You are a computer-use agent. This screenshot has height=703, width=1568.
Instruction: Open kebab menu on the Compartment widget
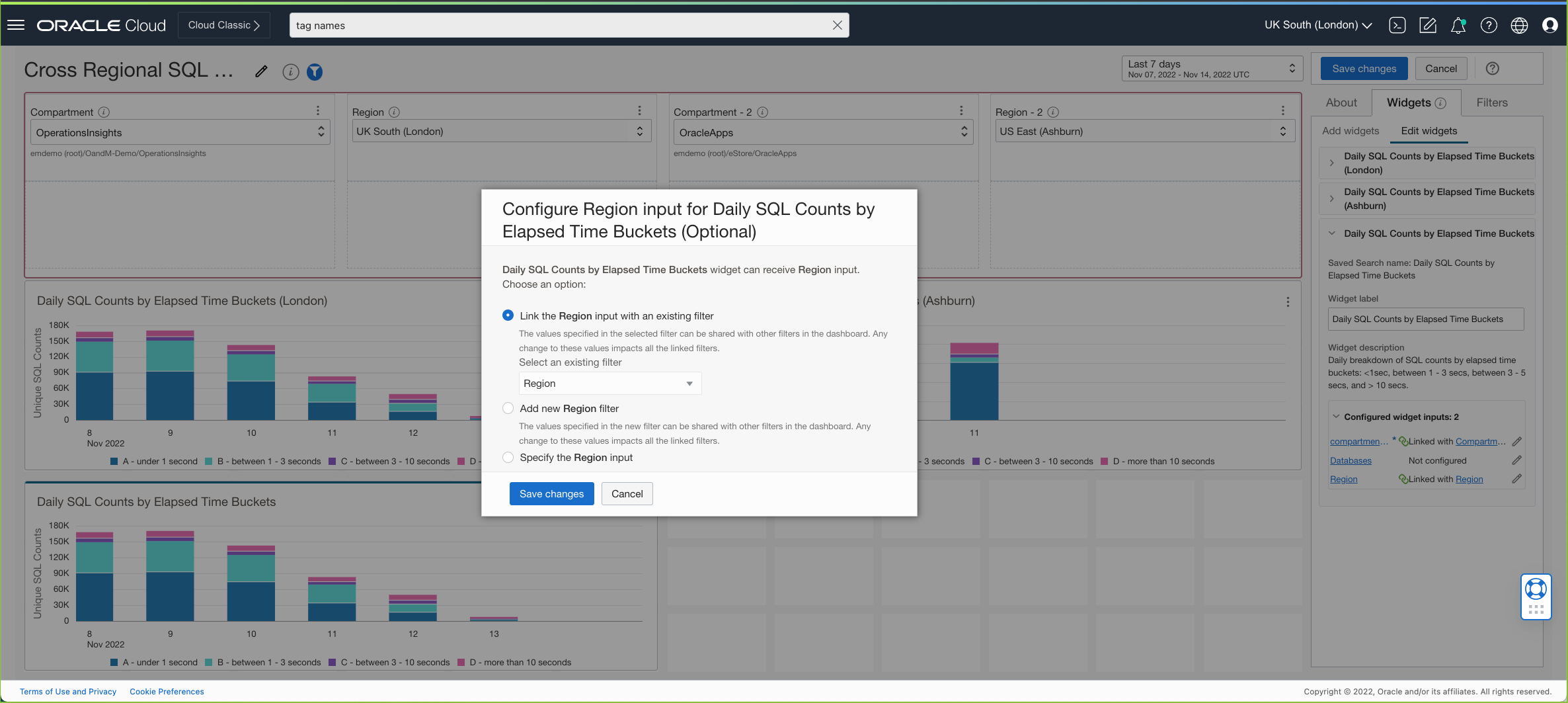(x=318, y=110)
